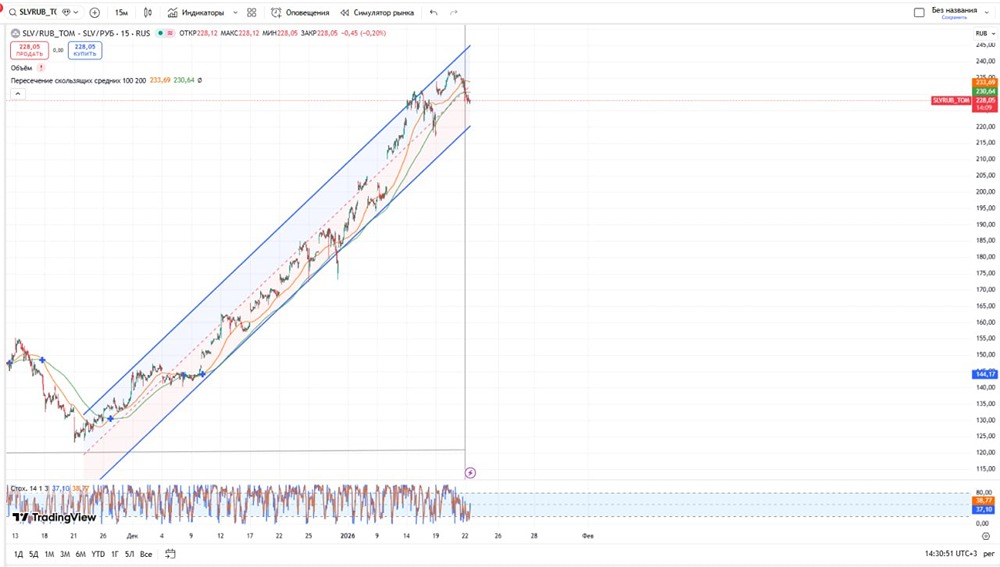Screen dimensions: 1000x567
Task: Set range to 1Г
Action: coord(115,554)
